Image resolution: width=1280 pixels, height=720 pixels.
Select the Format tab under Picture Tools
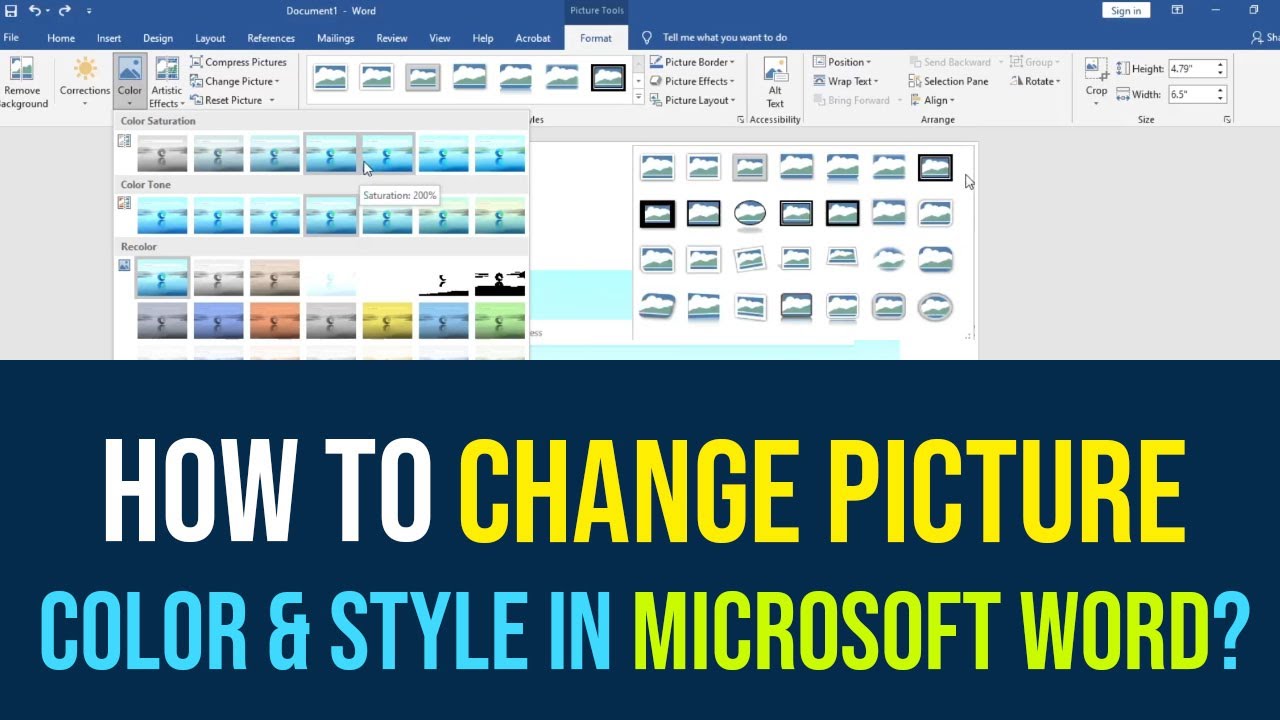point(596,38)
